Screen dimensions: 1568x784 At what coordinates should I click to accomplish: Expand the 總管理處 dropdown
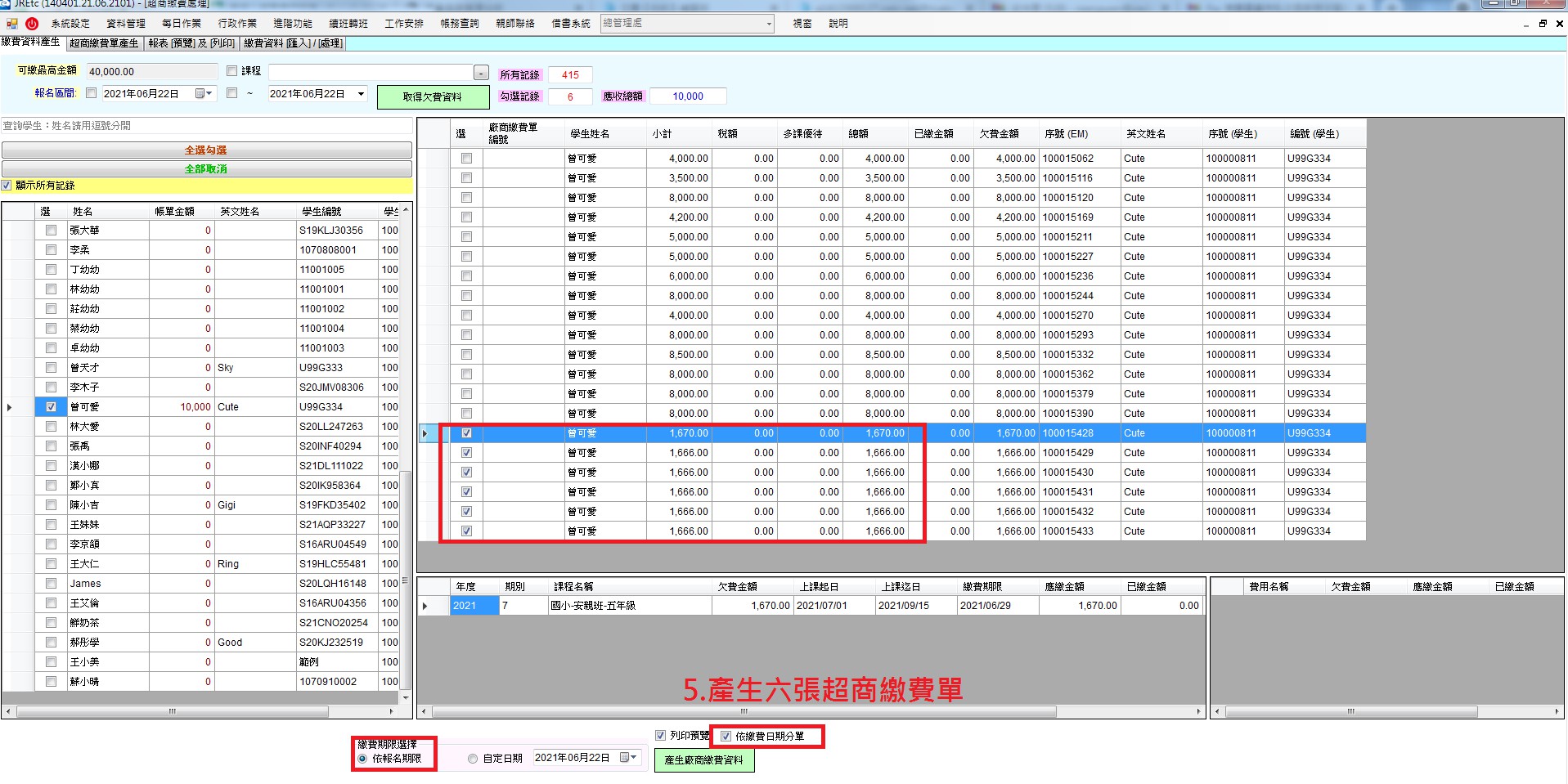(x=769, y=24)
